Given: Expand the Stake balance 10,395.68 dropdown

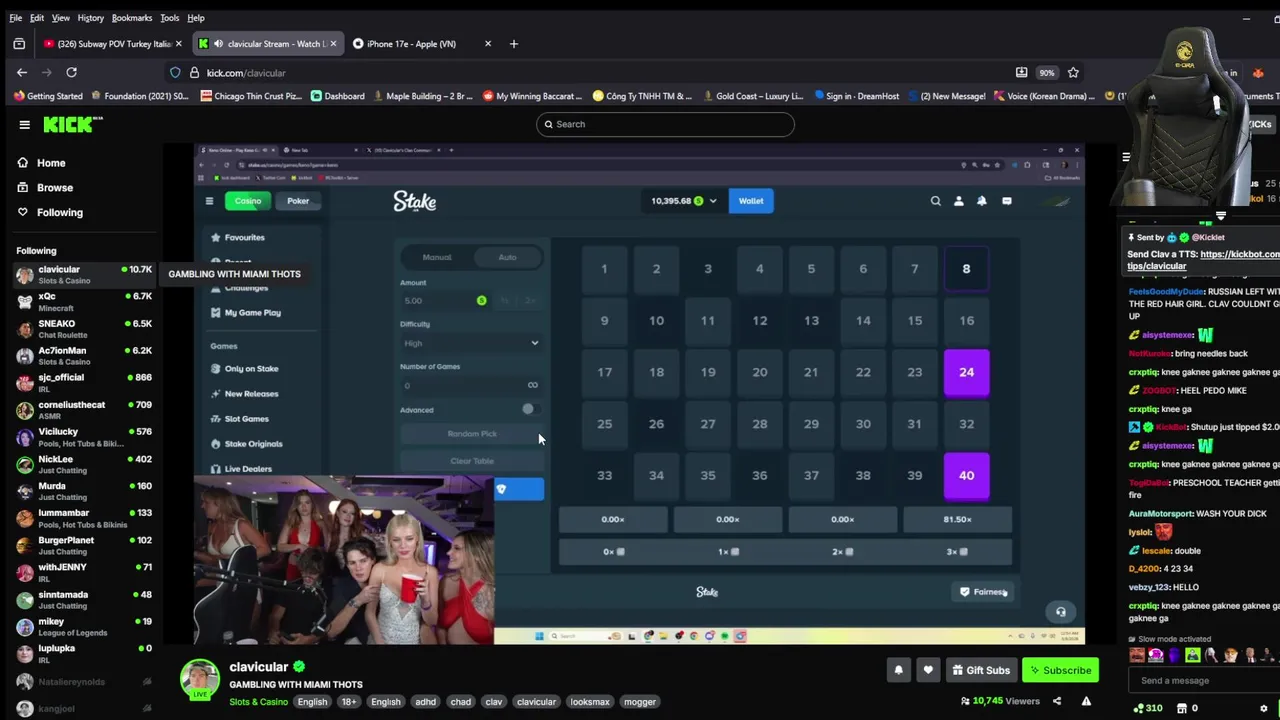Looking at the screenshot, I should 684,201.
